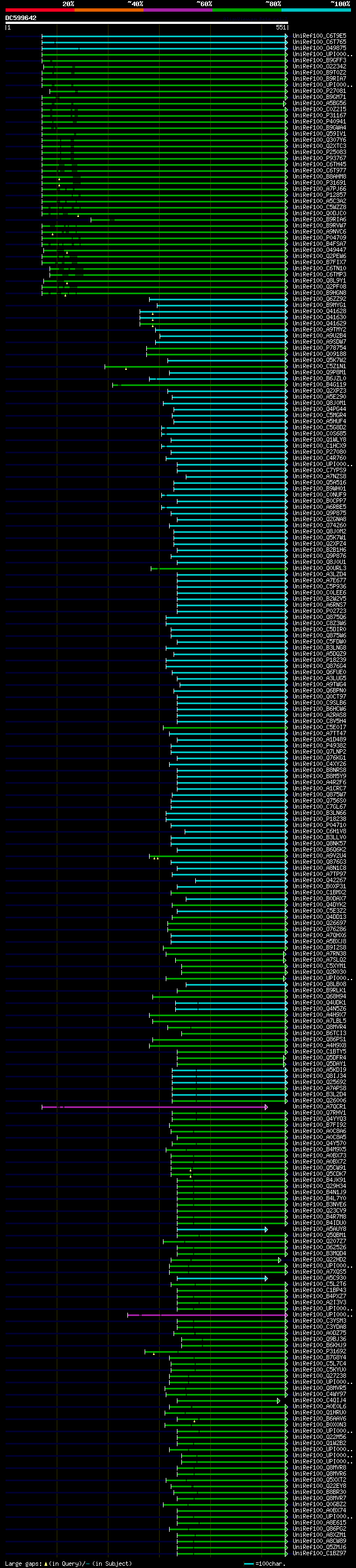The image size is (356, 1568).
Task: Select label UniRef100_Q0URL3
Action: [319, 568]
